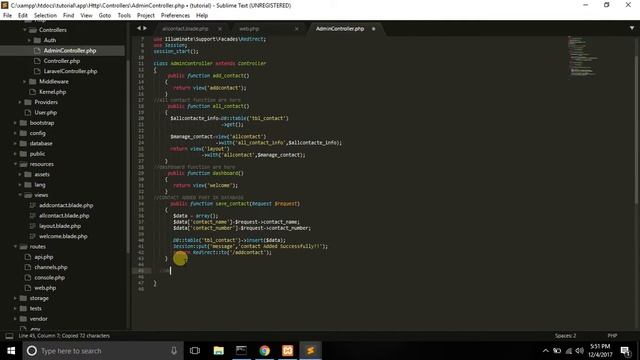Click the code minimap preview
The width and height of the screenshot is (640, 360).
pyautogui.click(x=583, y=56)
